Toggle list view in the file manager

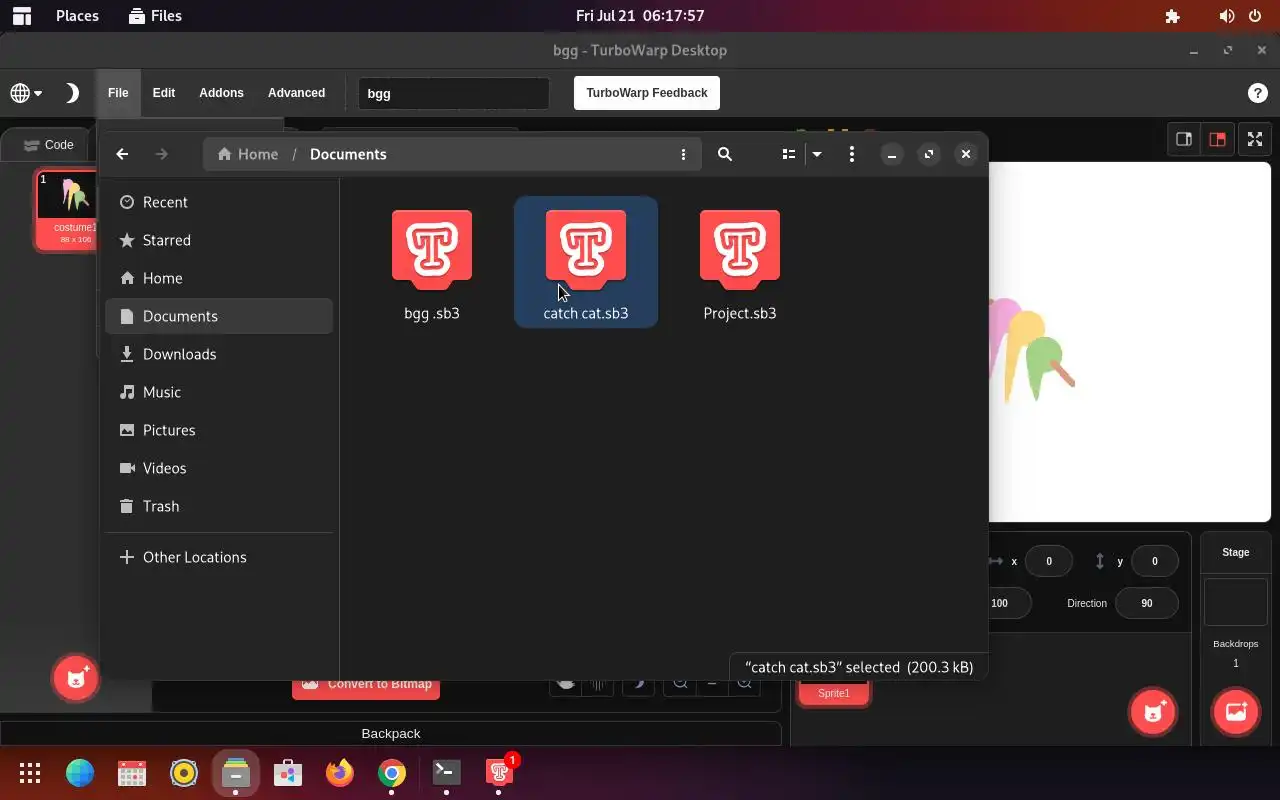788,154
